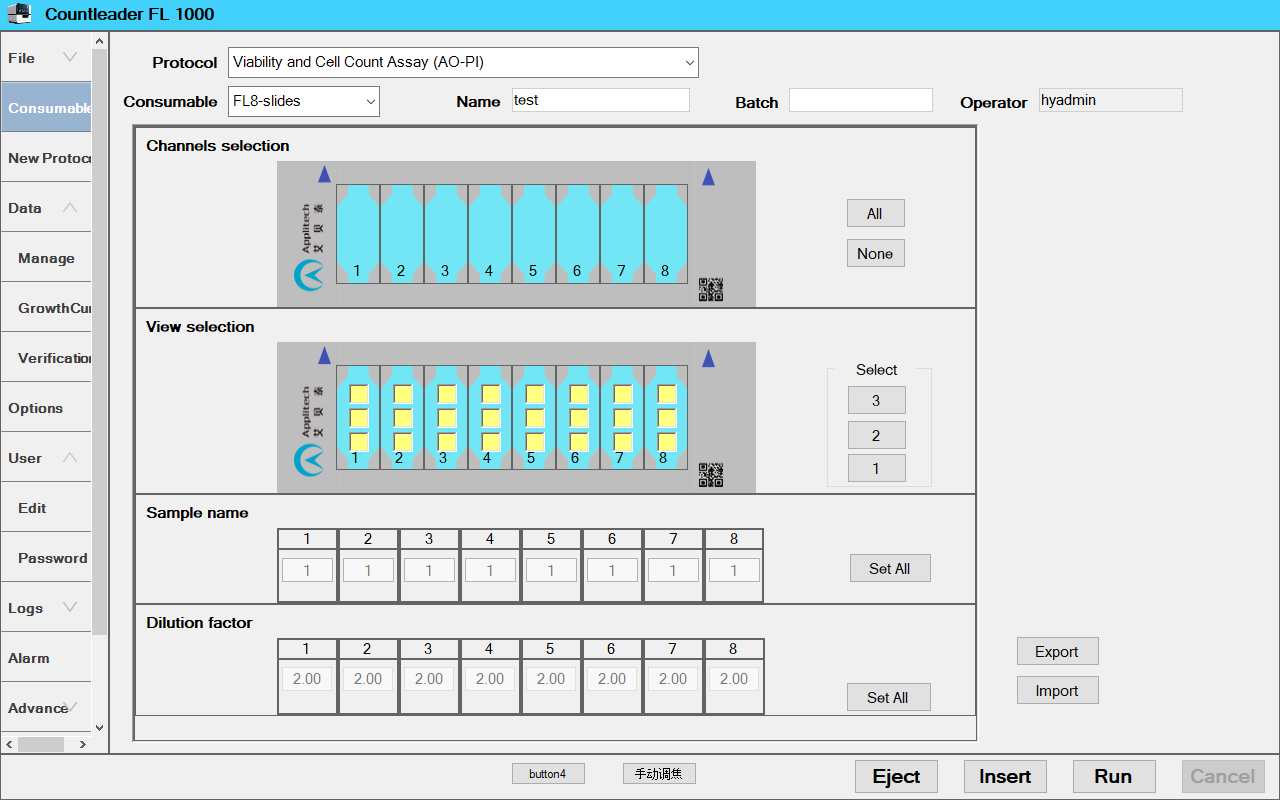Toggle channel 2 in Channels selection
Screen dimensions: 1280x800
401,233
